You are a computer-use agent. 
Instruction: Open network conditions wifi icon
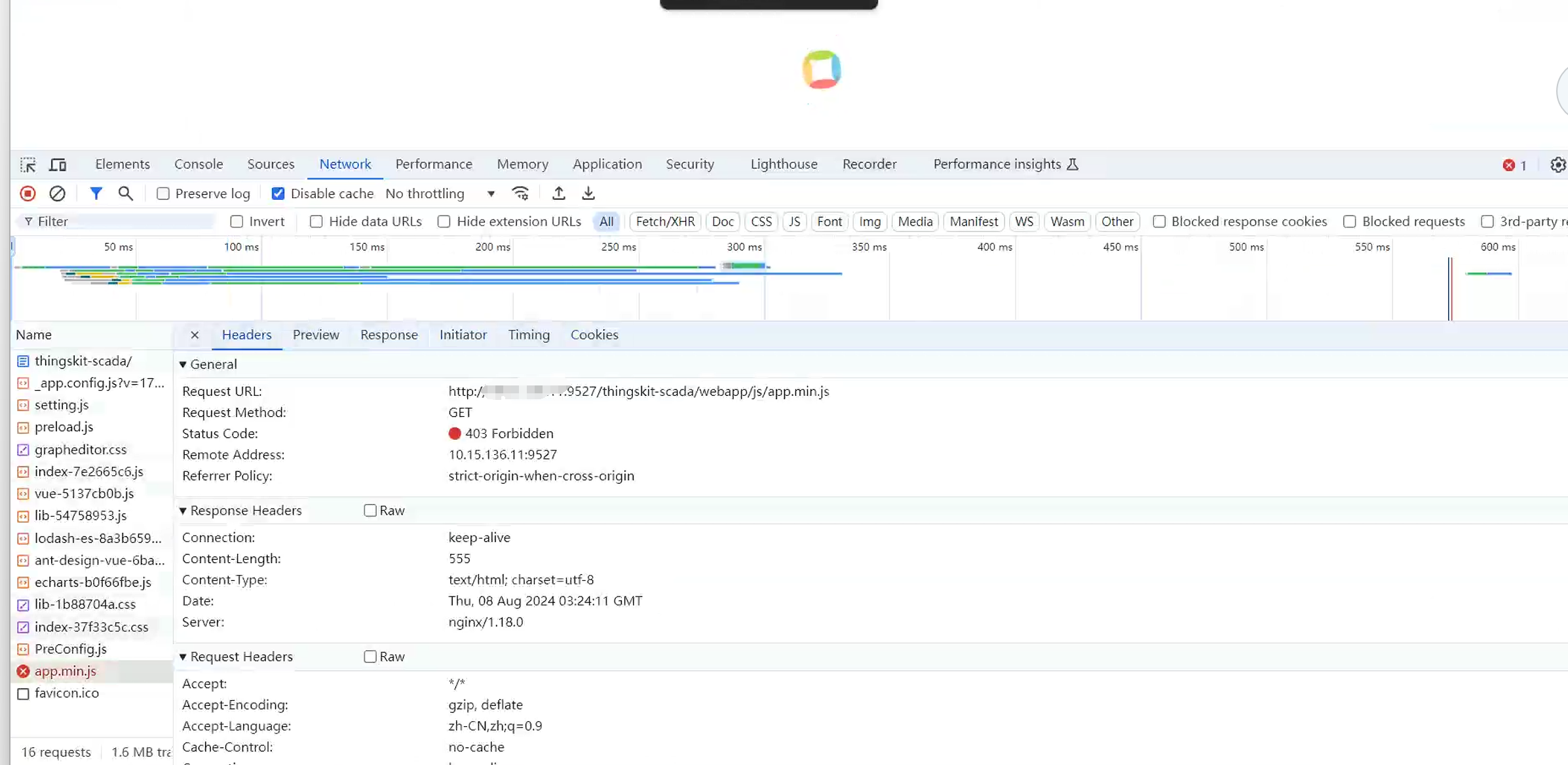click(520, 193)
